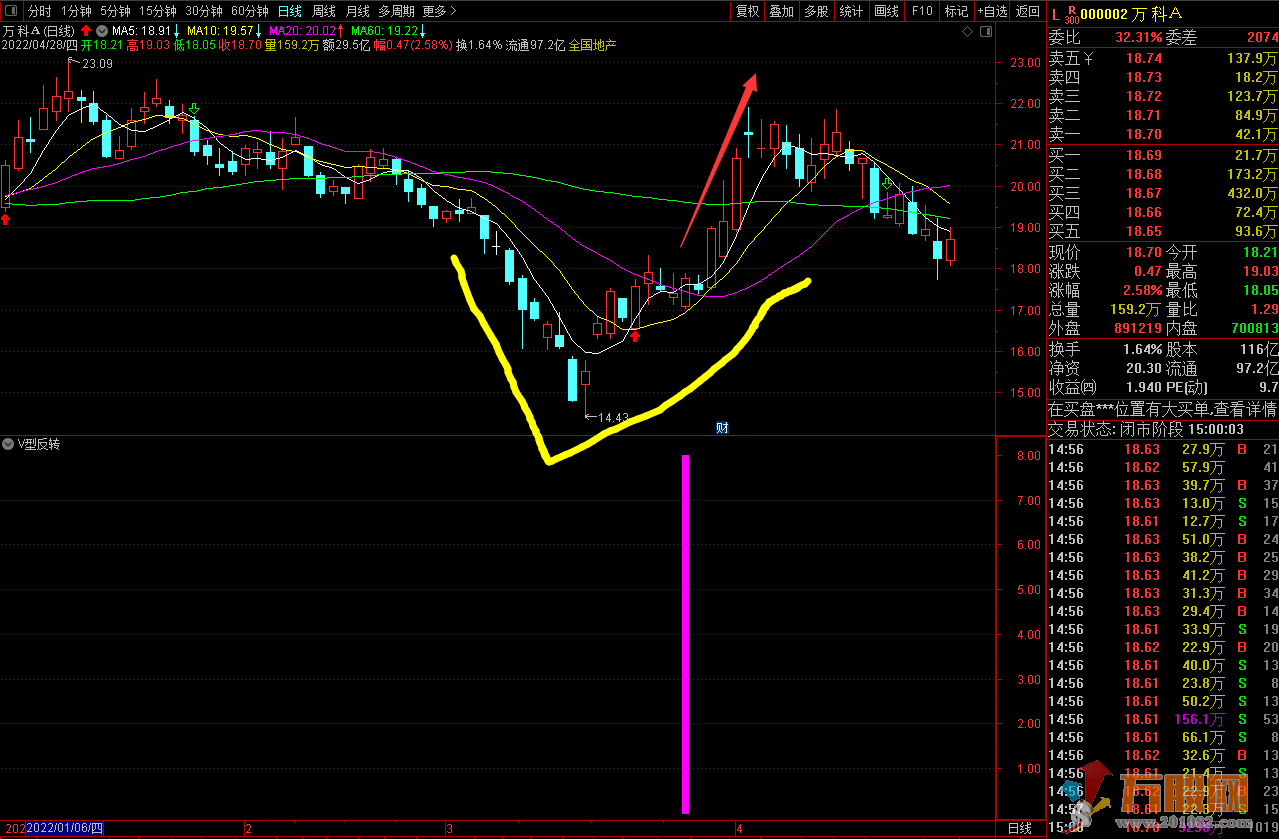Expand the 更多 periods dropdown
Viewport: 1279px width, 839px height.
click(x=439, y=11)
